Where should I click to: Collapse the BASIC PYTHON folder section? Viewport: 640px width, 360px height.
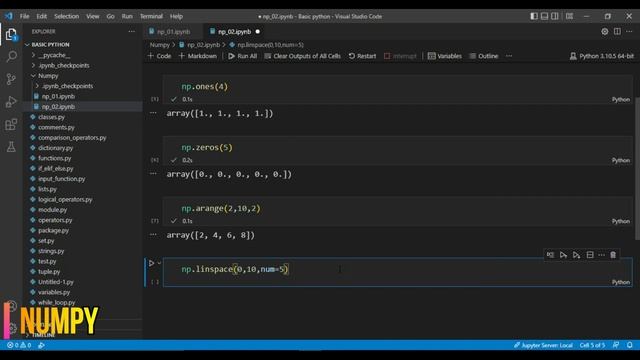[x=50, y=44]
